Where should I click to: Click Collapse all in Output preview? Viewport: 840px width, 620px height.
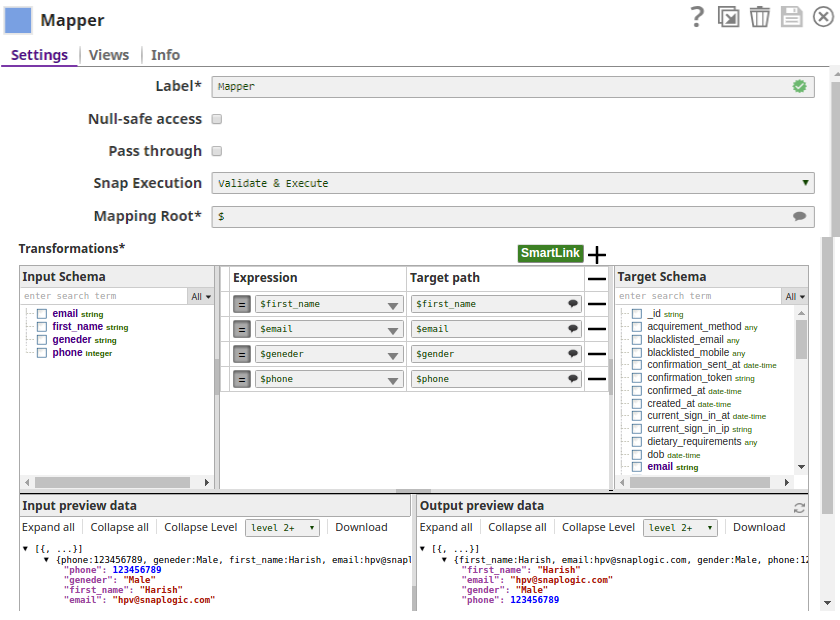point(517,527)
